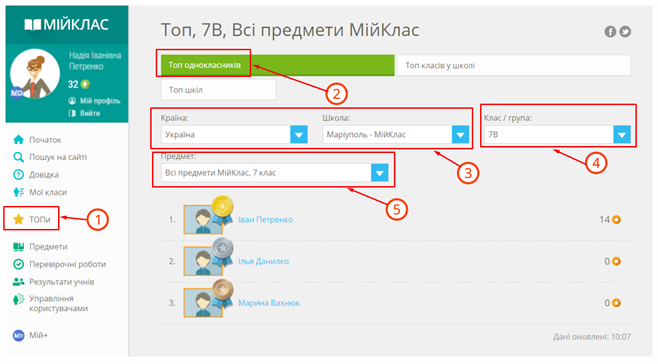The height and width of the screenshot is (364, 658).
Task: Switch to Топ шкіл tab
Action: coord(218,90)
